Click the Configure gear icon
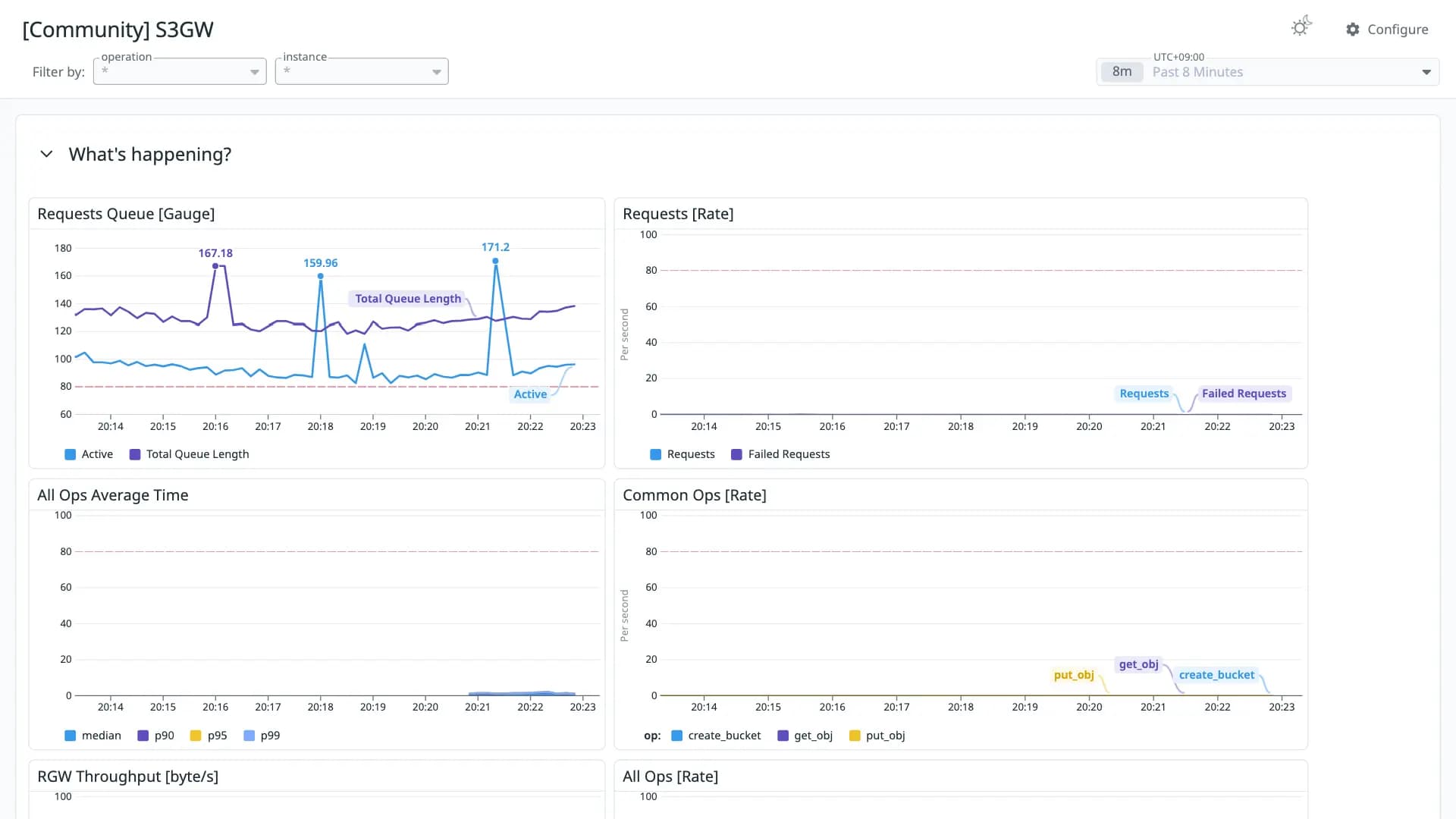This screenshot has width=1456, height=819. (x=1353, y=30)
